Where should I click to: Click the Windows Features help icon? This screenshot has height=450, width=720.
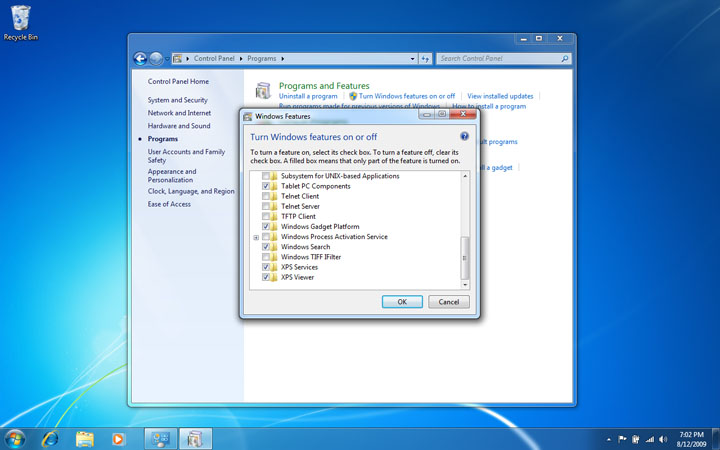coord(465,136)
